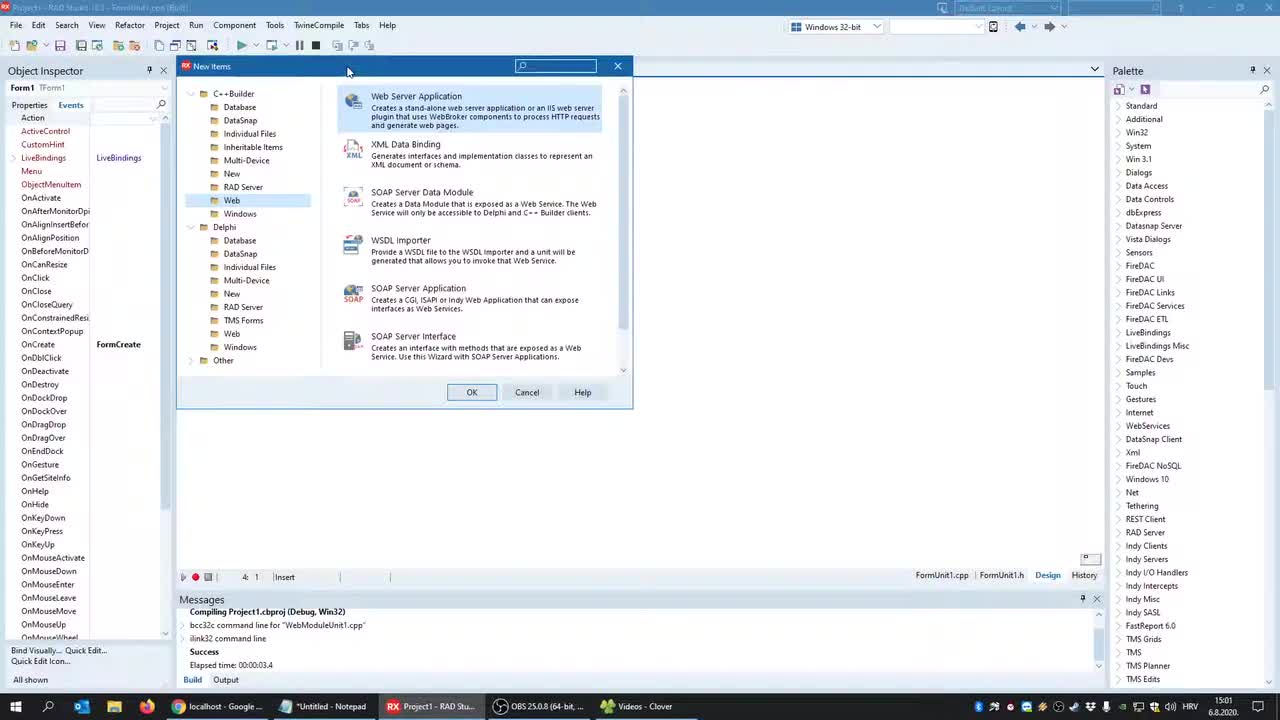Screen dimensions: 1280x720
Task: Click the red record macro icon
Action: (x=196, y=577)
